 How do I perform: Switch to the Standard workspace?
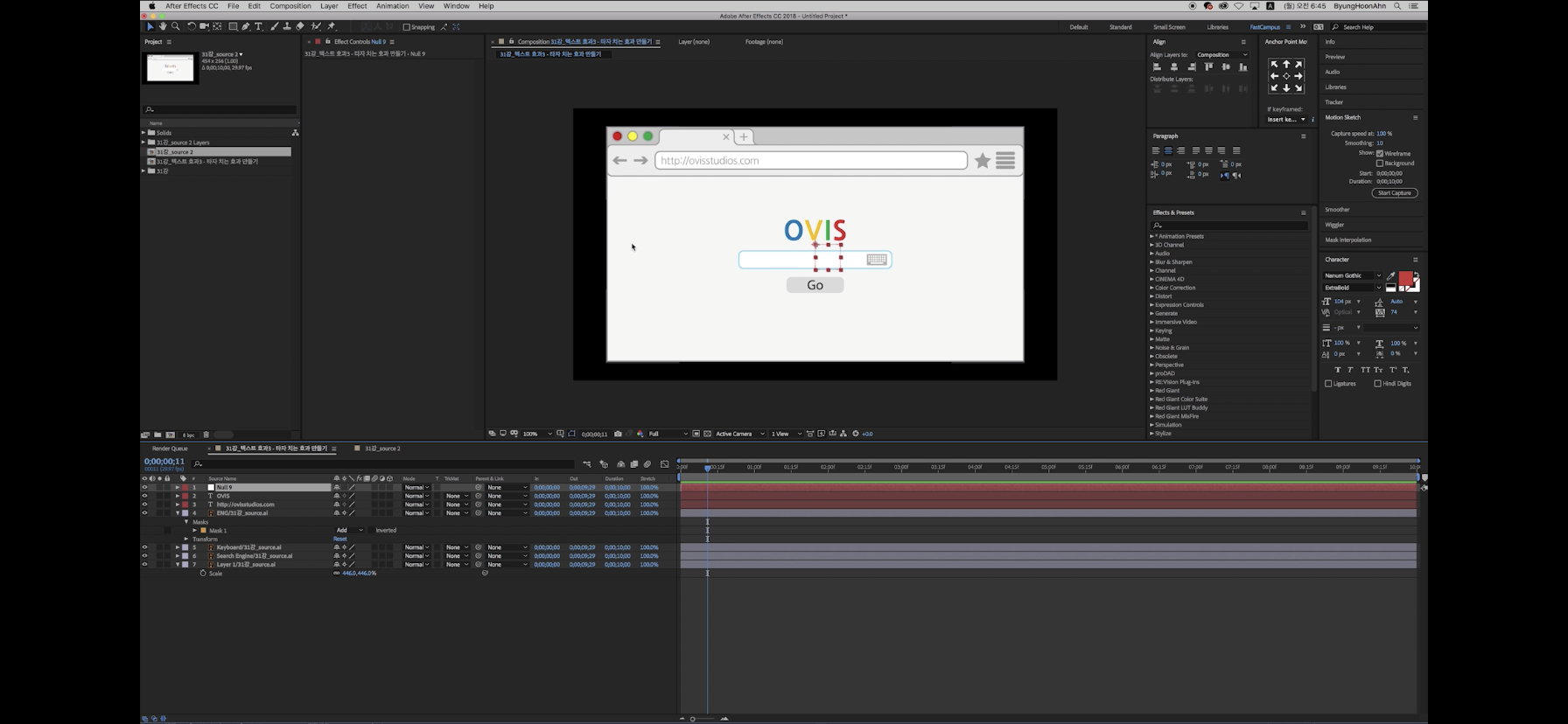click(1121, 27)
